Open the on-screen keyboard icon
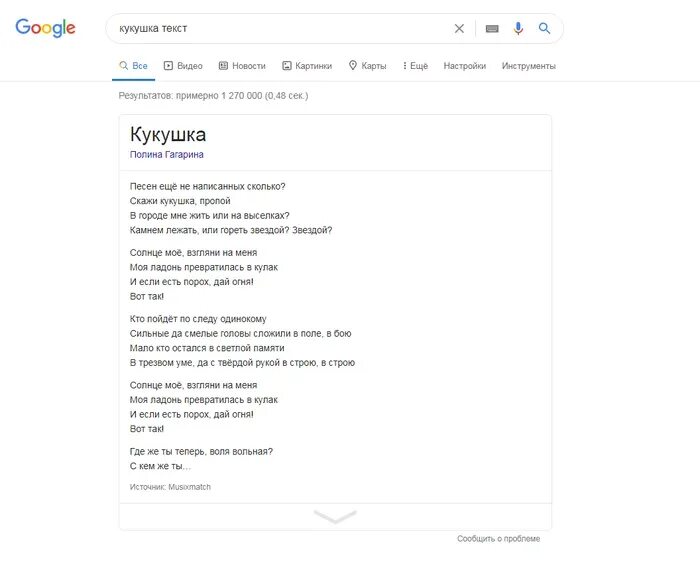 coord(492,29)
